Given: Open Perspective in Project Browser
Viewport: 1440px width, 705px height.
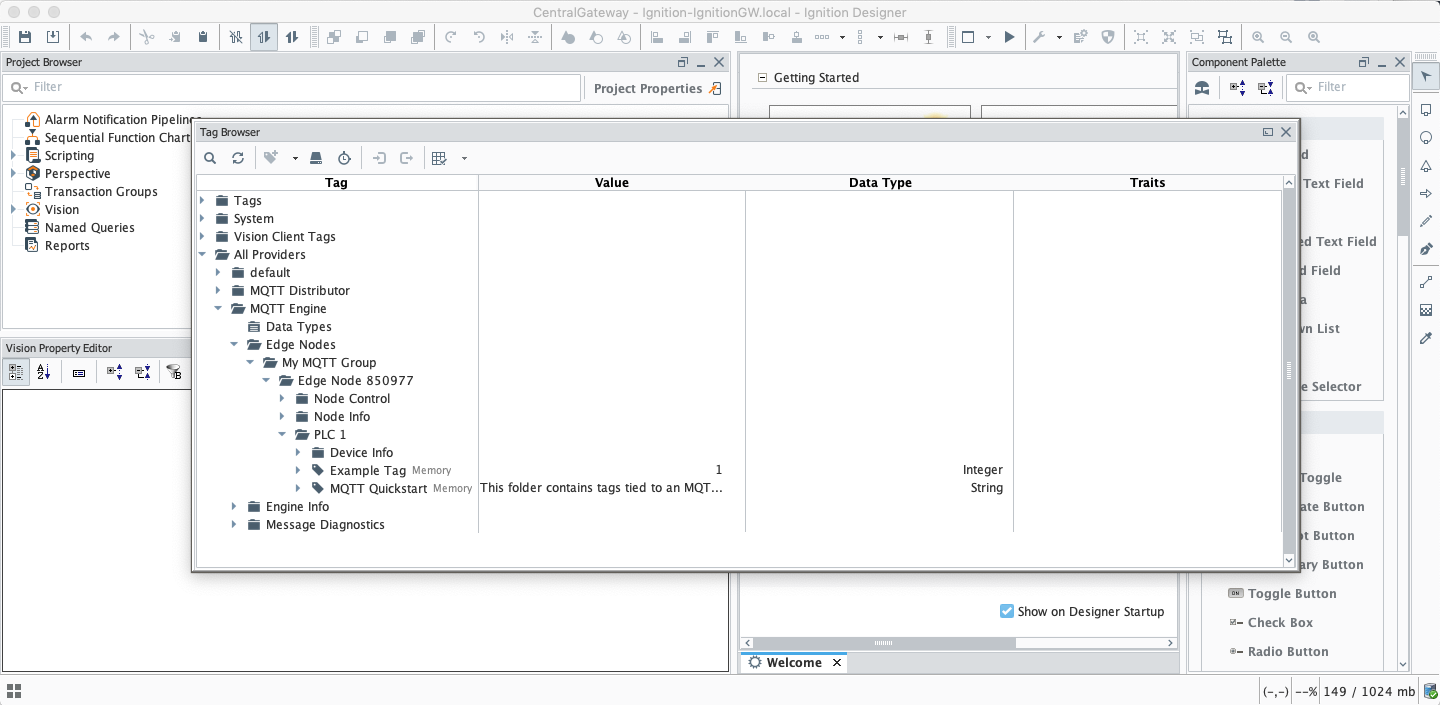Looking at the screenshot, I should [x=77, y=173].
